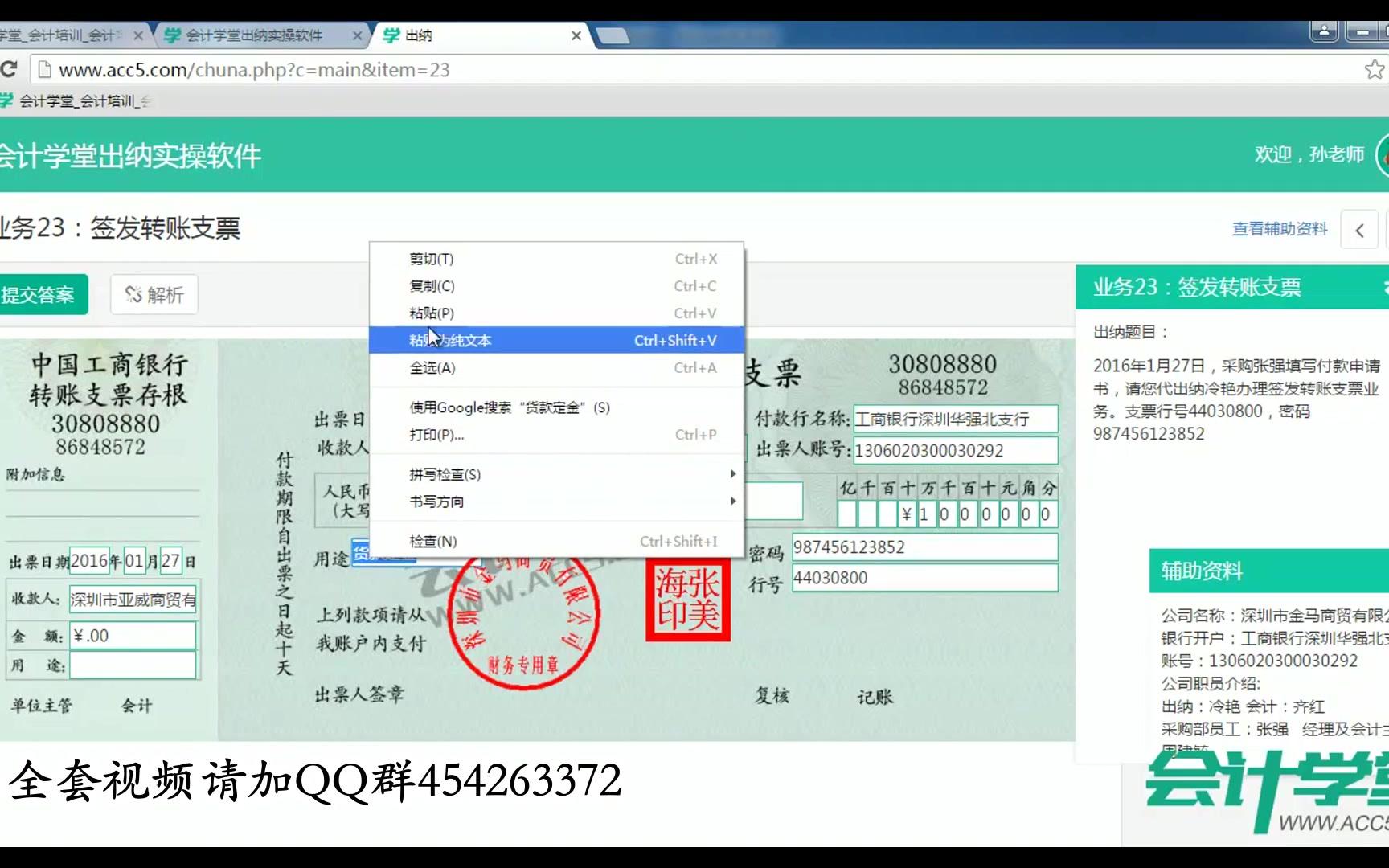Click stub 用途 empty field
Viewport: 1389px width, 868px height.
pos(133,665)
